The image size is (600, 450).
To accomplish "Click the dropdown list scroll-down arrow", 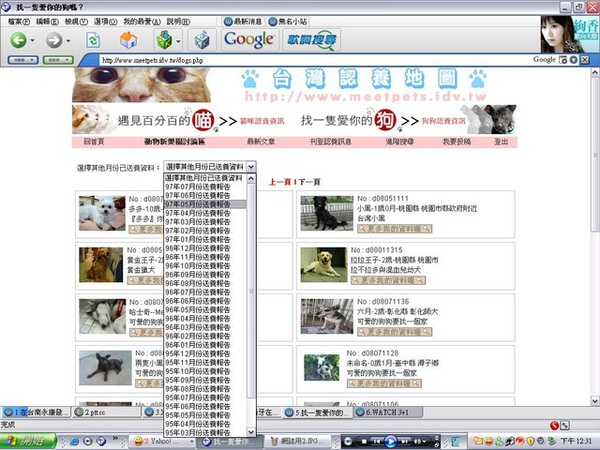I will [251, 432].
